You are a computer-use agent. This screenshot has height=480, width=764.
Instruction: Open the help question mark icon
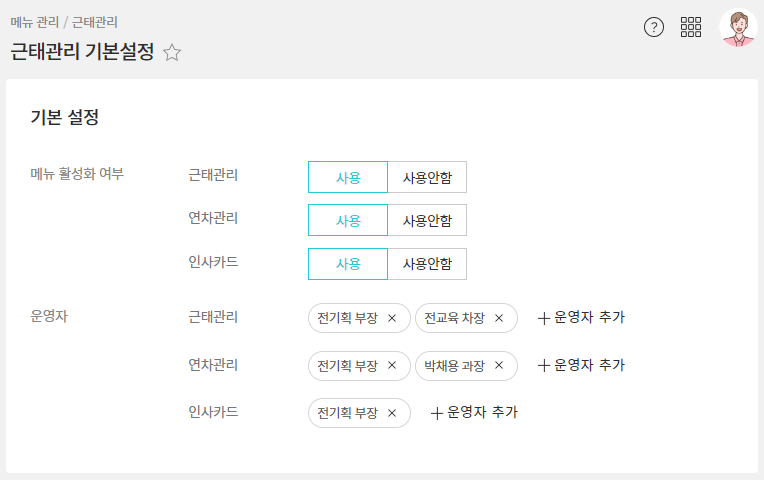coord(654,27)
